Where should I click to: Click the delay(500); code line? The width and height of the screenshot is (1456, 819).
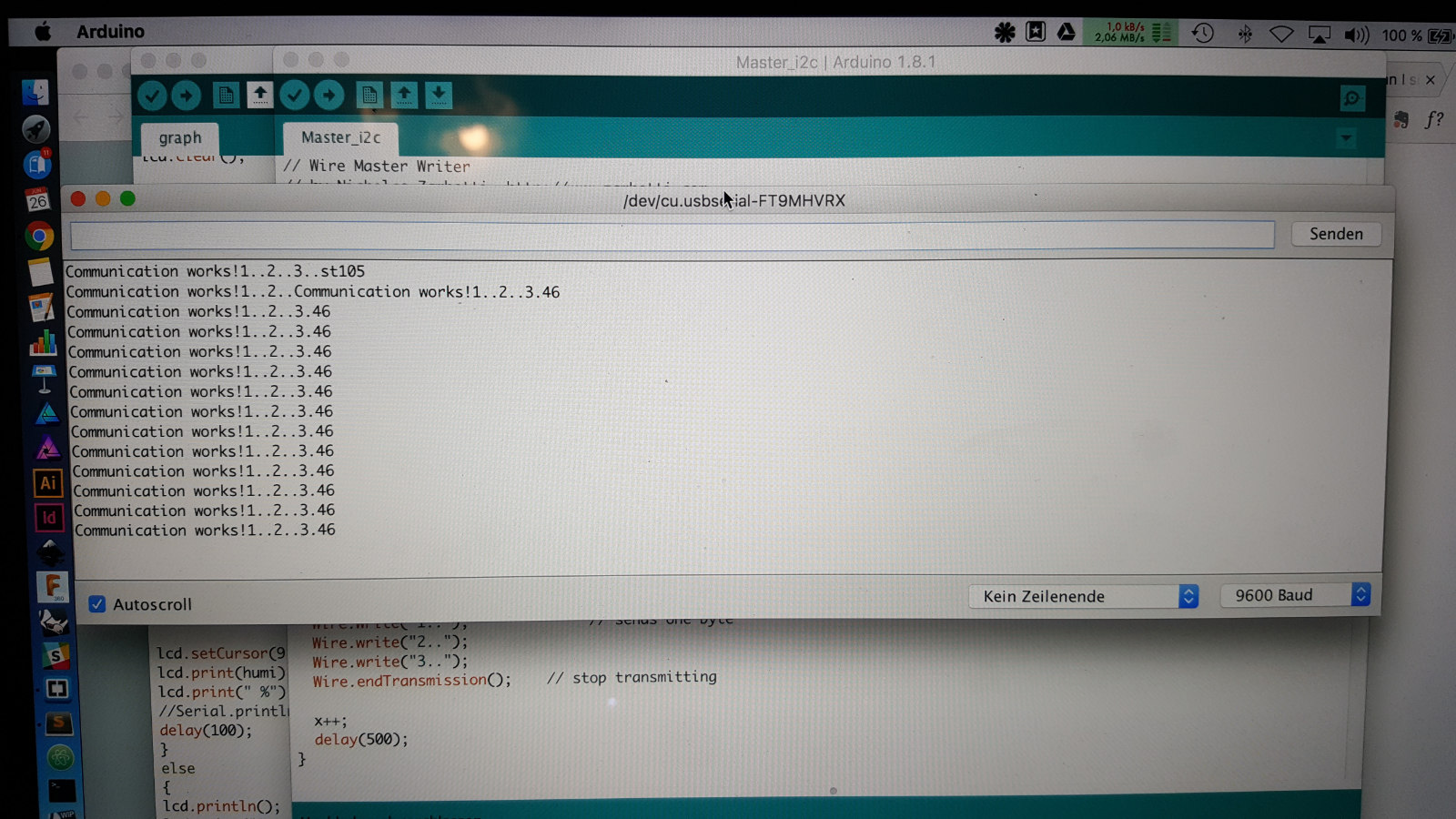tap(361, 740)
